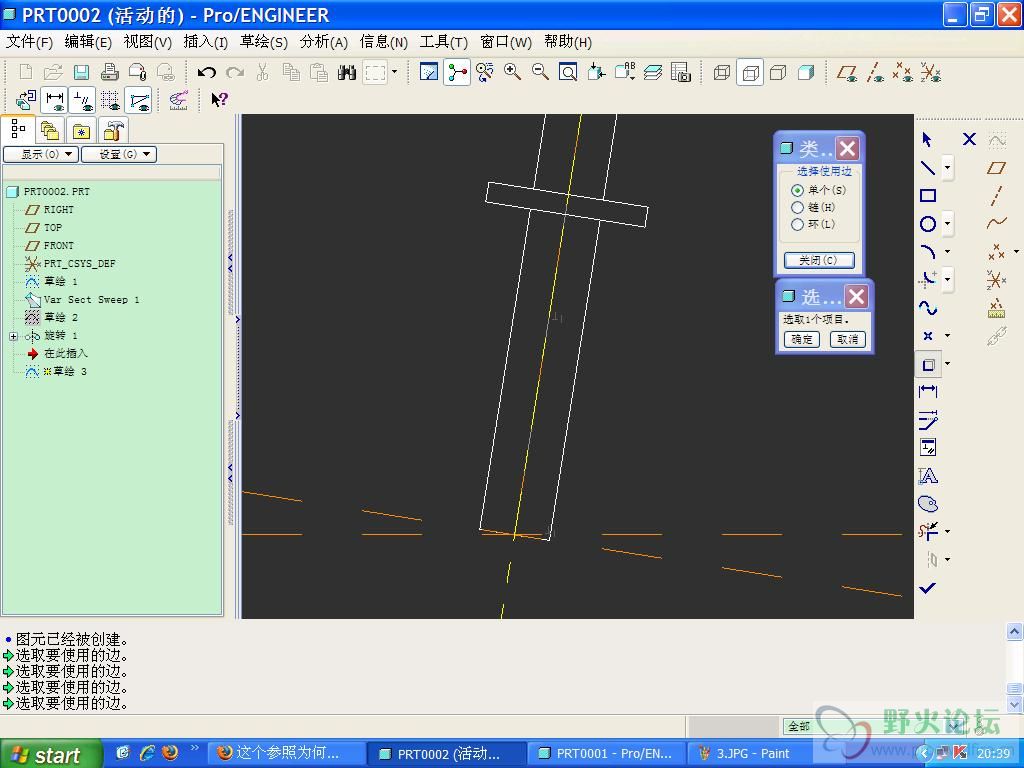Open the 草绘(S) menu

pyautogui.click(x=263, y=42)
